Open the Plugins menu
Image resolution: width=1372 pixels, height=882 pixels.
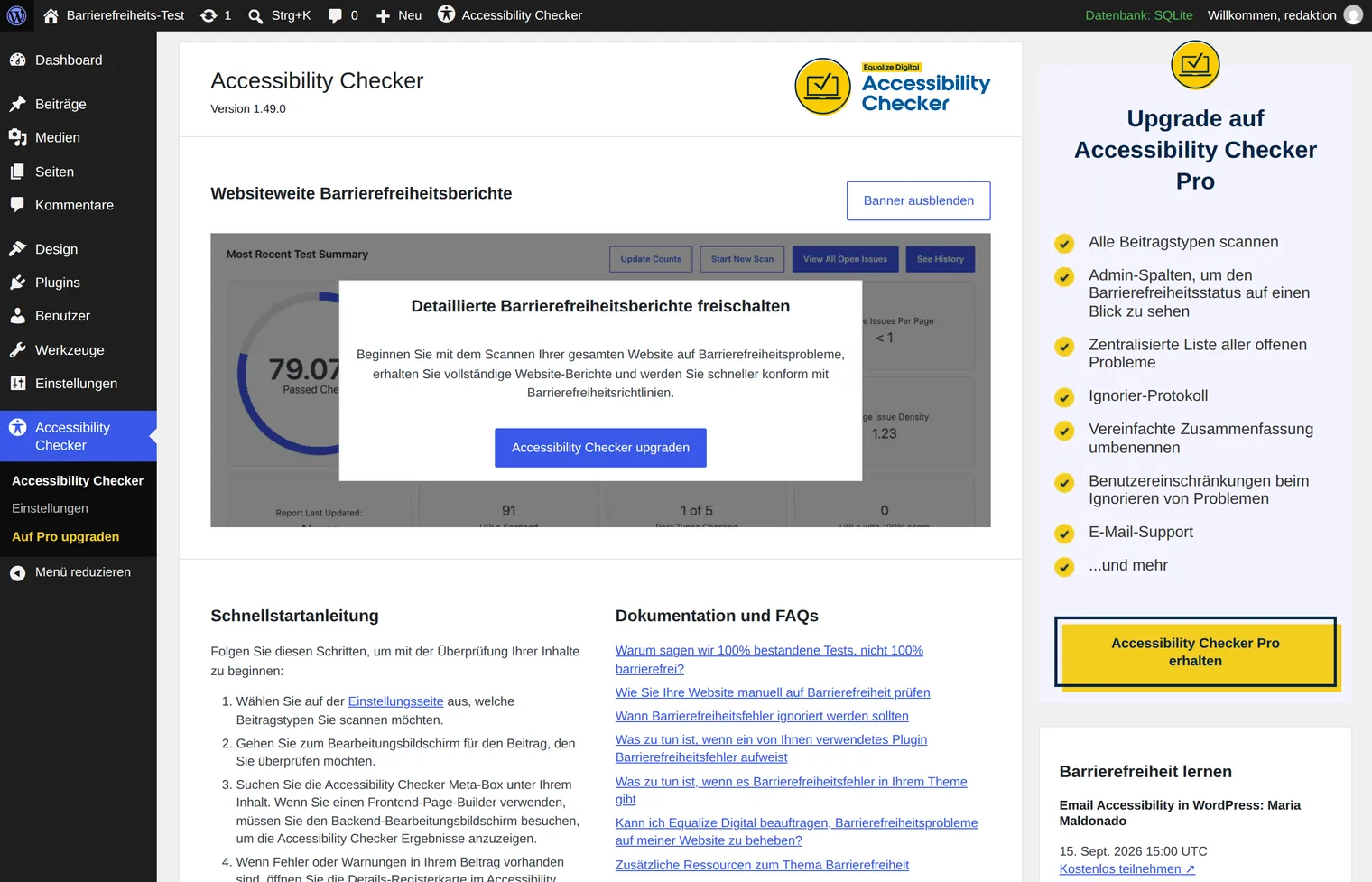coord(58,283)
